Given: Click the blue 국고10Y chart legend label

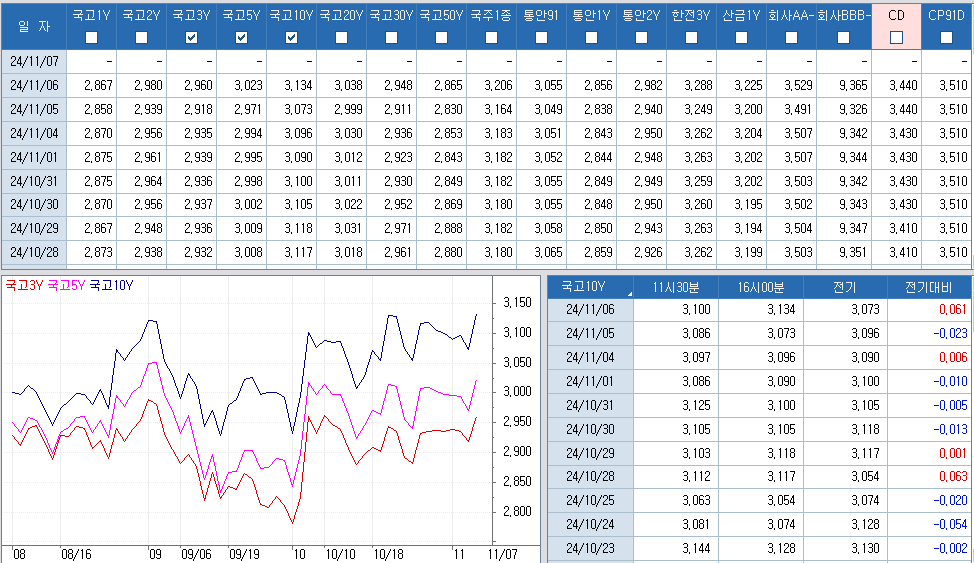Looking at the screenshot, I should tap(111, 285).
